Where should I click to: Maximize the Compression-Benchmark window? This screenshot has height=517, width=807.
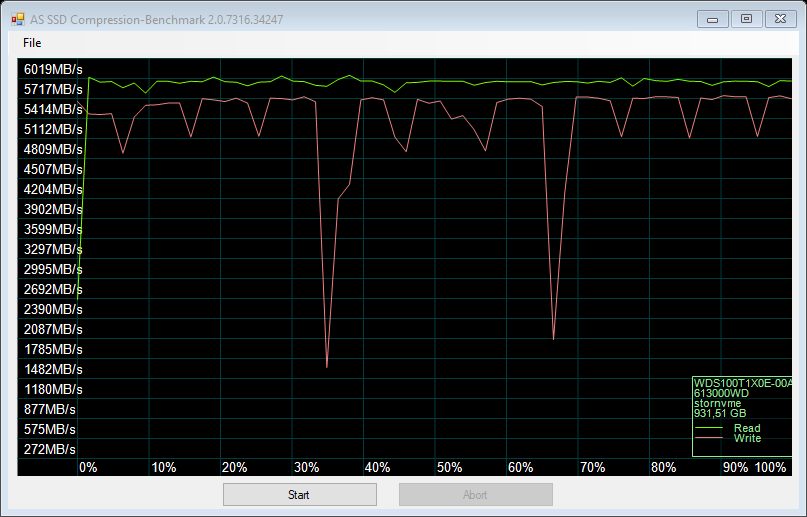[x=746, y=18]
